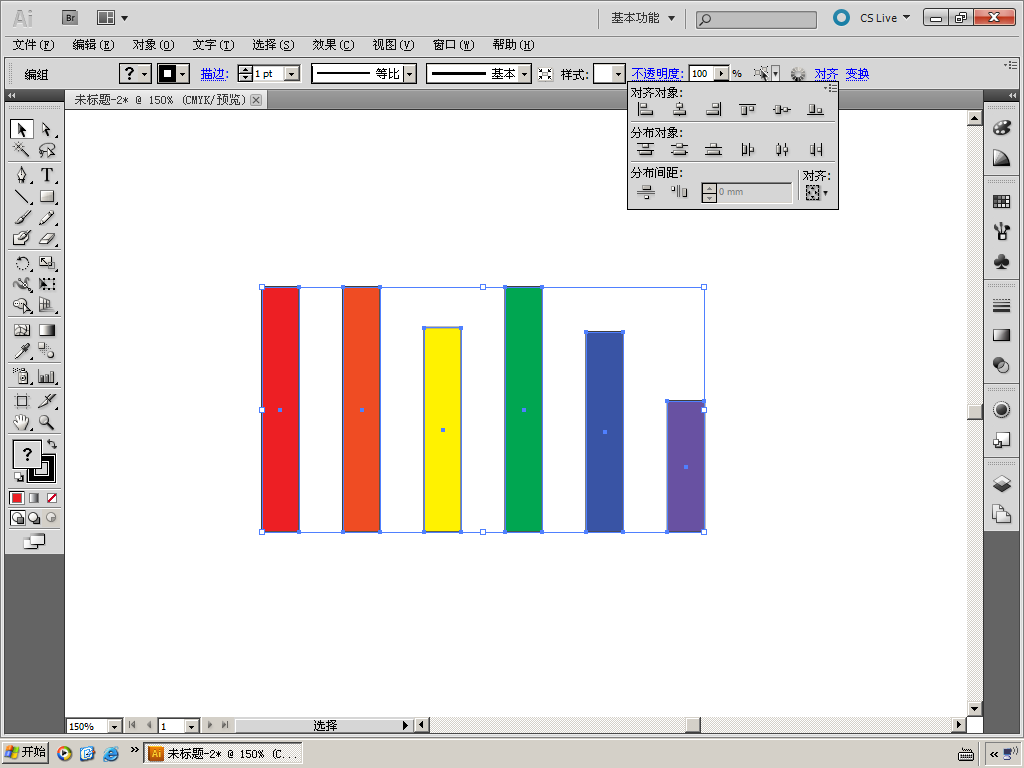
Task: Click horizontal align center icon
Action: (x=680, y=110)
